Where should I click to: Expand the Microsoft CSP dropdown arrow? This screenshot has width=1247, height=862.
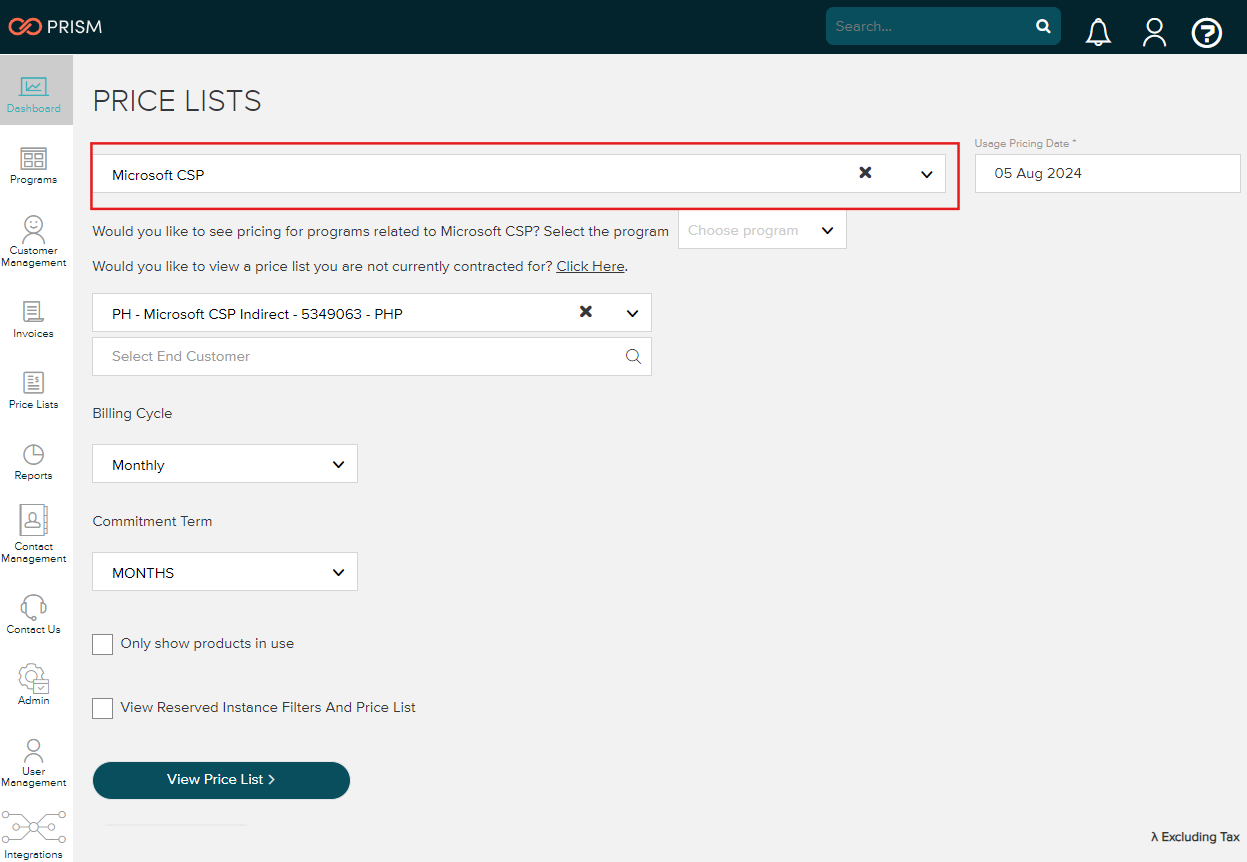pos(926,175)
